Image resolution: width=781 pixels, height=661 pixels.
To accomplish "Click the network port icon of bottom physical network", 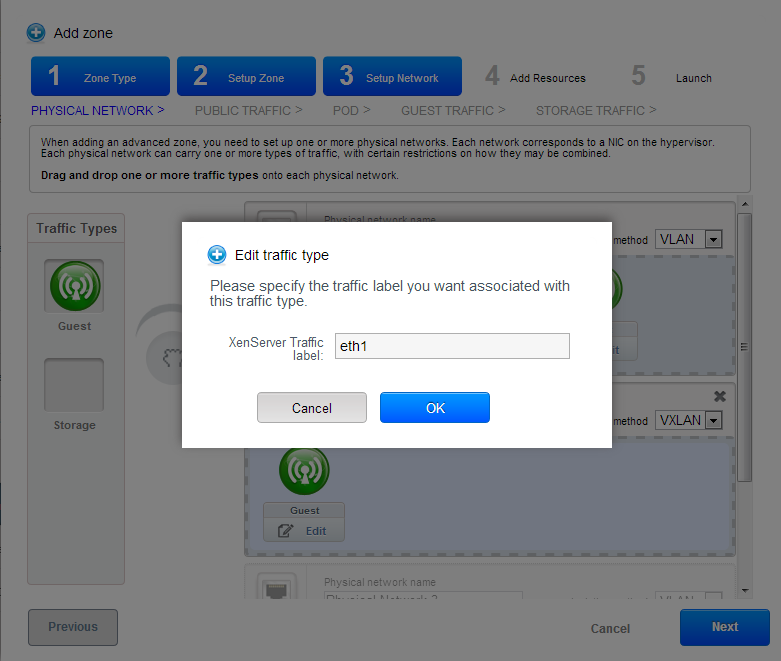I will coord(276,589).
